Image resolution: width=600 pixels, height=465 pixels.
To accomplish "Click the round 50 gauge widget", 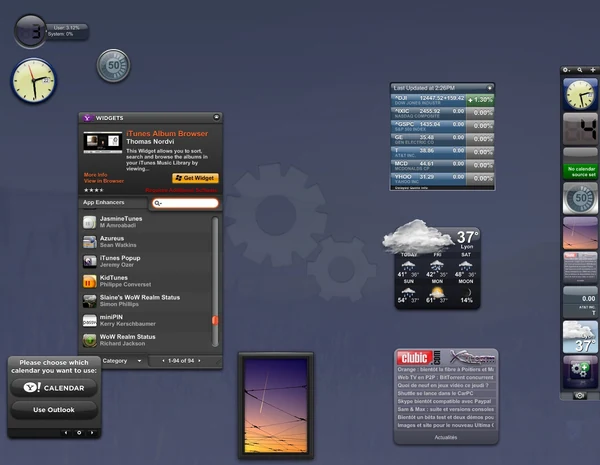I will pos(113,65).
